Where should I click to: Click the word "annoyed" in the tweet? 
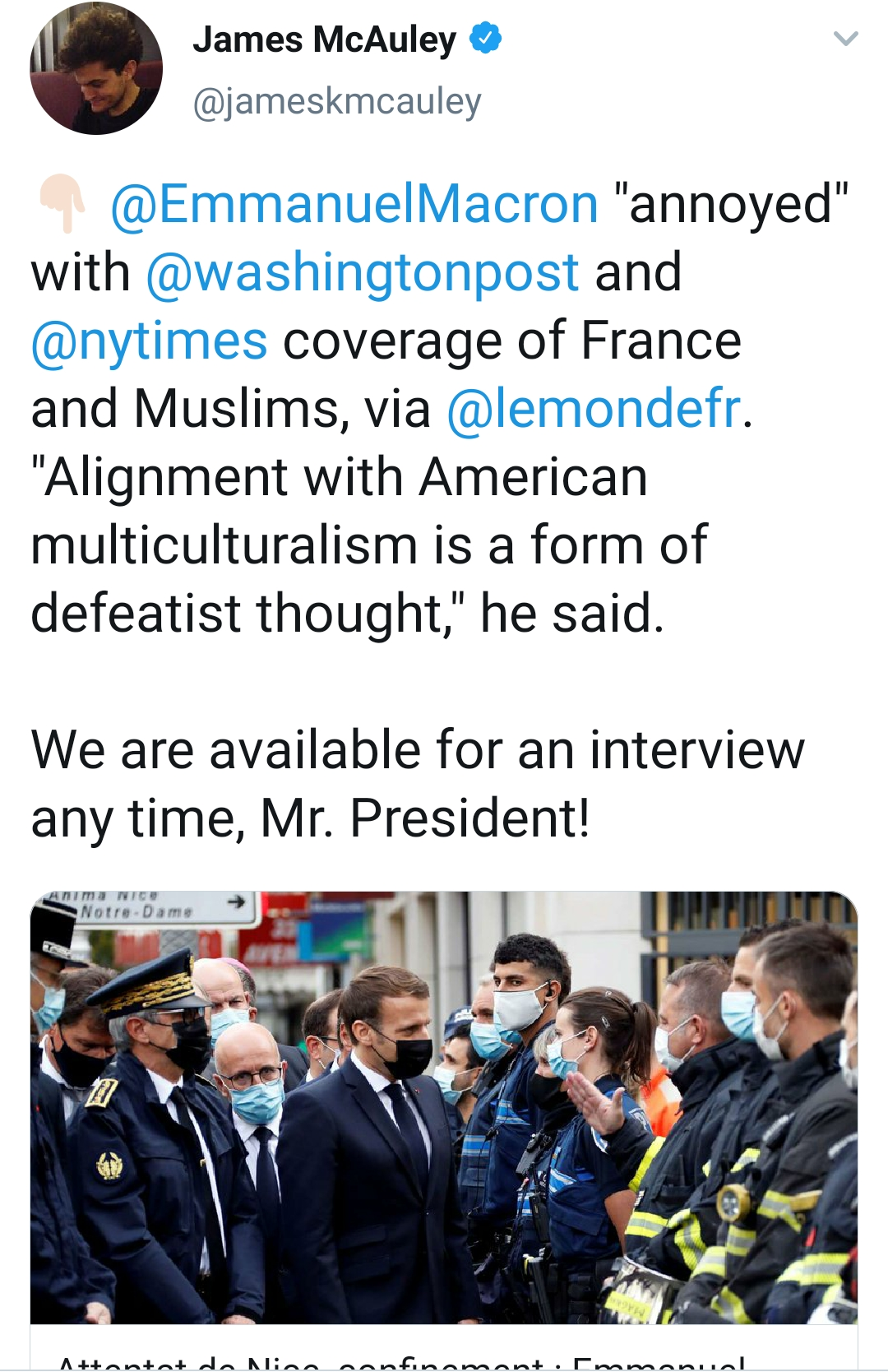[731, 204]
